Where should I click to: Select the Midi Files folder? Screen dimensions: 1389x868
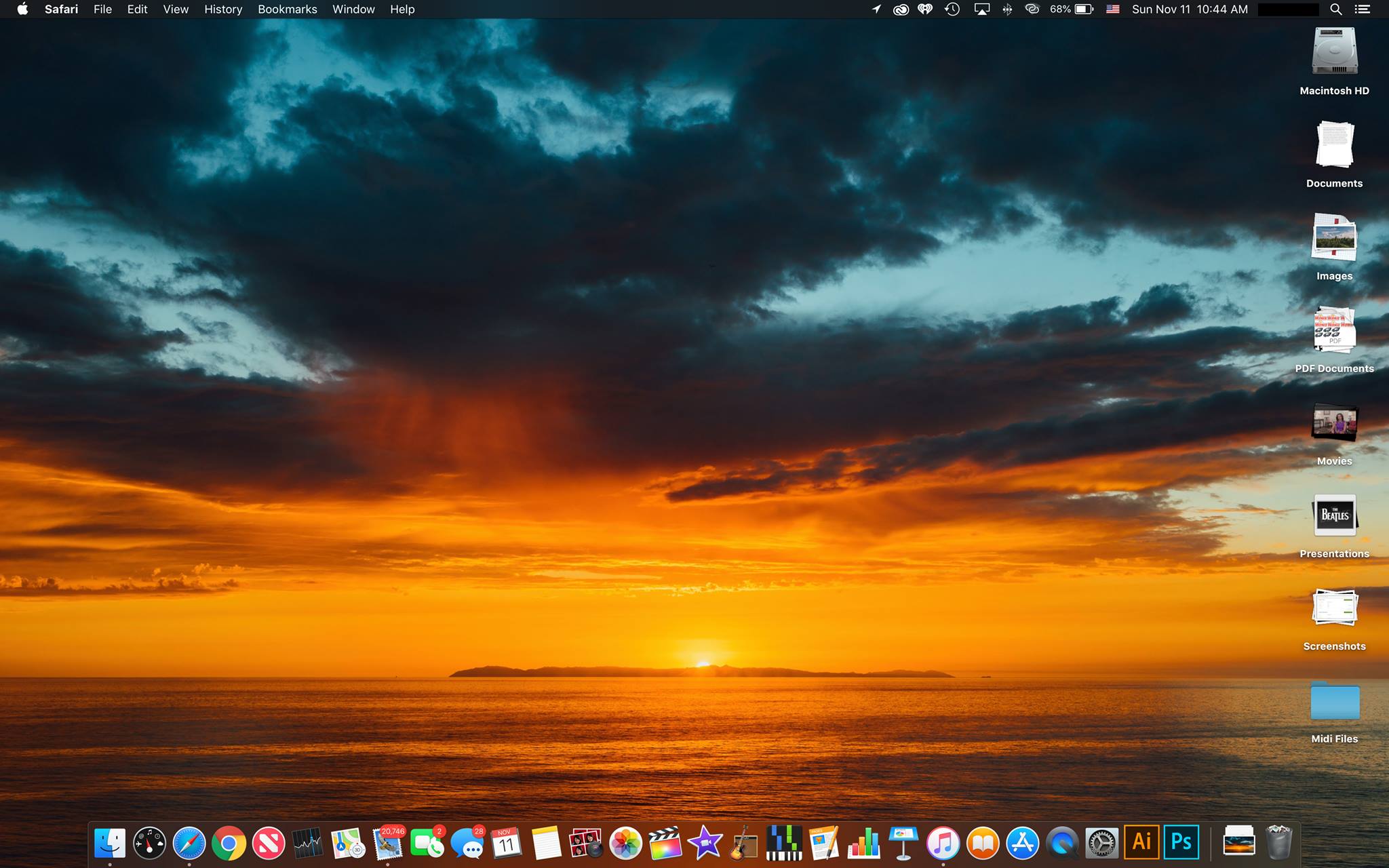1334,702
